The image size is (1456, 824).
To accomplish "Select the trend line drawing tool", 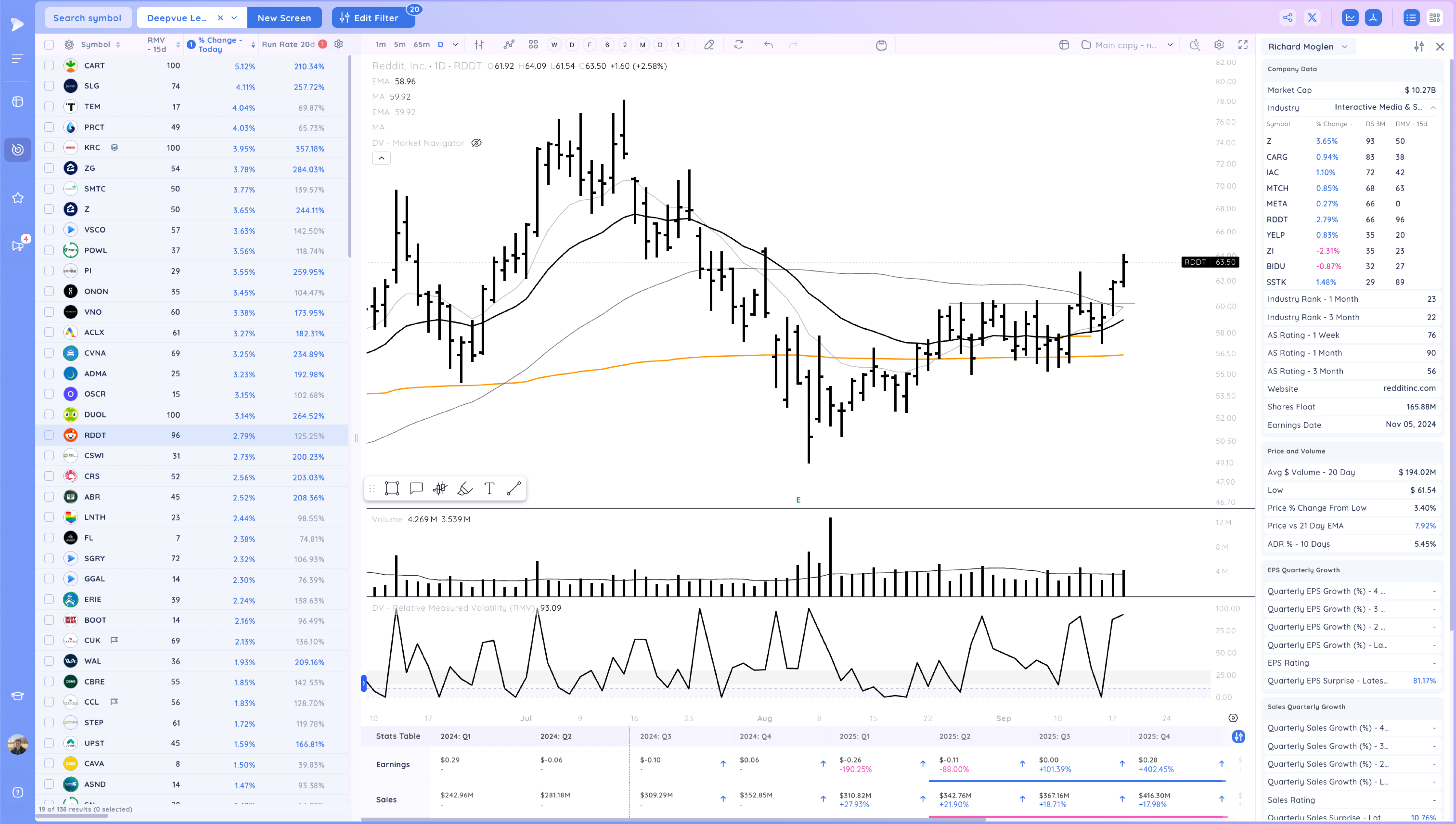I will click(514, 488).
